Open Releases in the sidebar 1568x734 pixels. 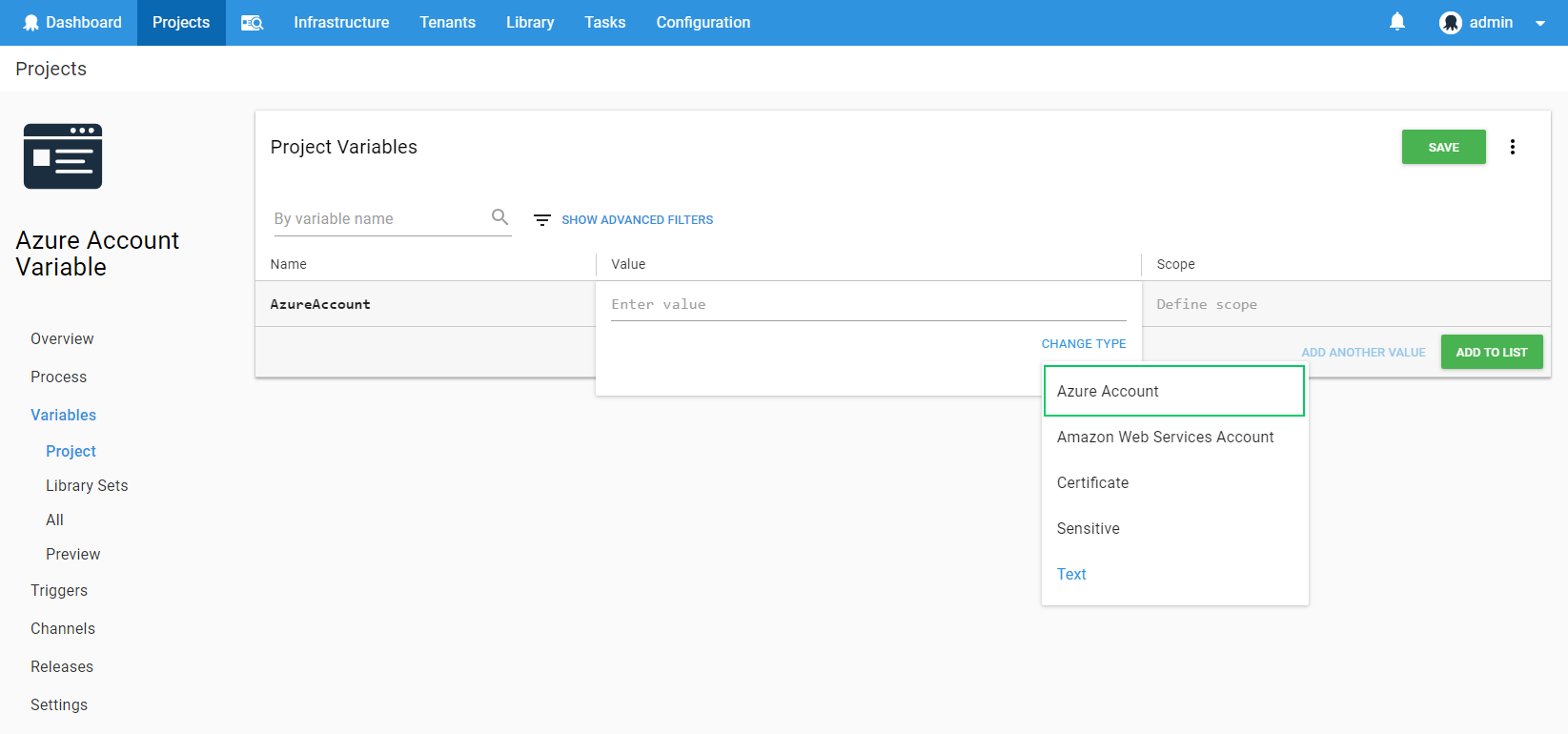tap(62, 667)
